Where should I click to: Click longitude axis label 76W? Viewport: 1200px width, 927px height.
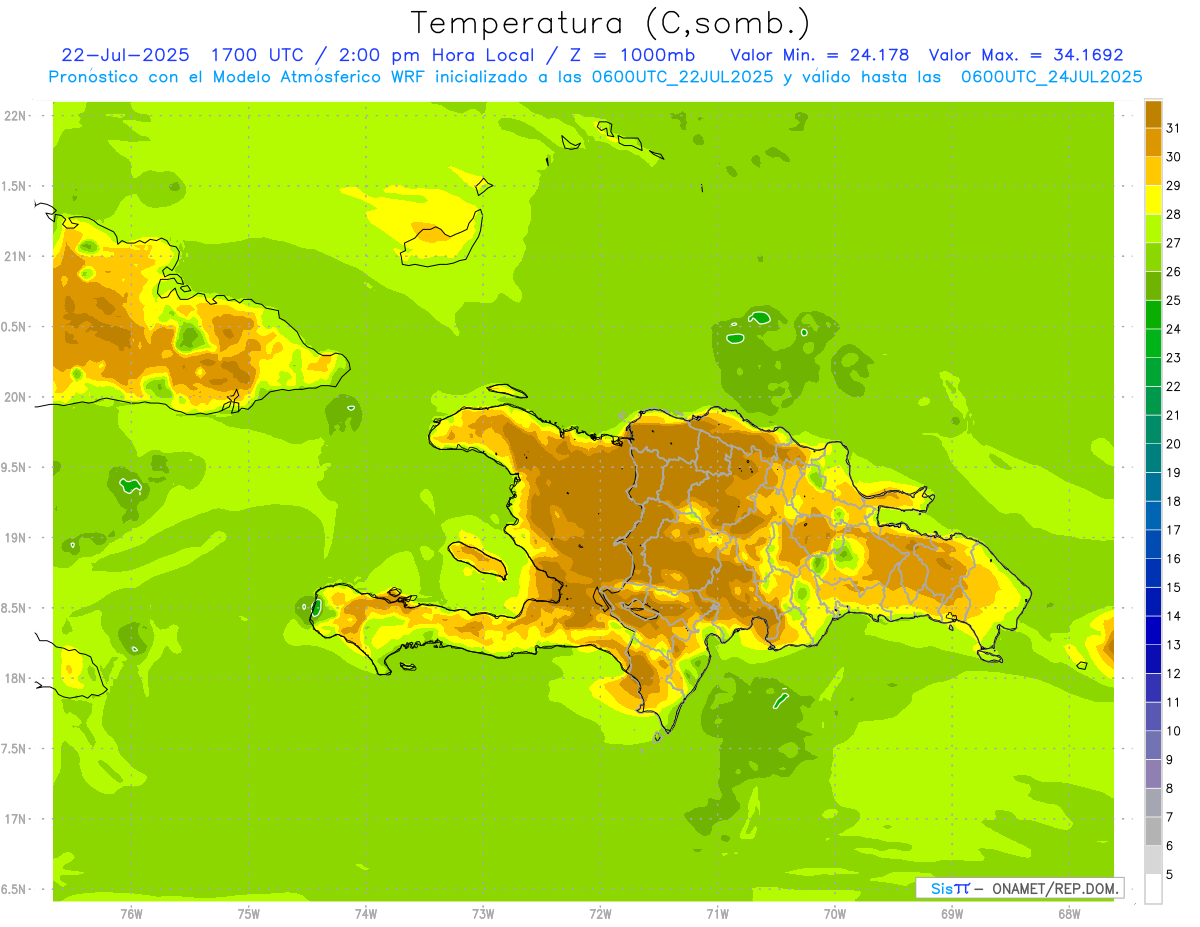click(x=131, y=914)
